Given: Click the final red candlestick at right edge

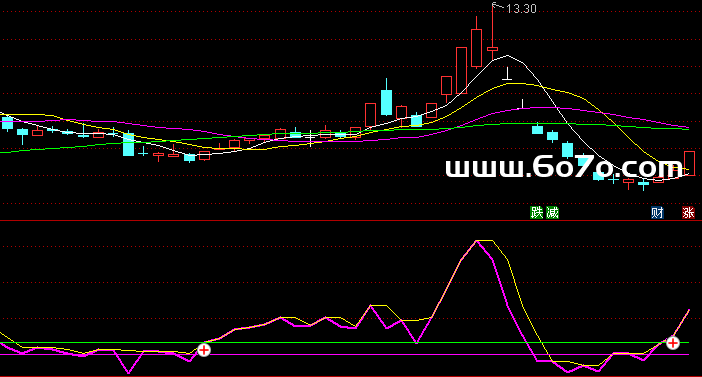Looking at the screenshot, I should coord(689,163).
